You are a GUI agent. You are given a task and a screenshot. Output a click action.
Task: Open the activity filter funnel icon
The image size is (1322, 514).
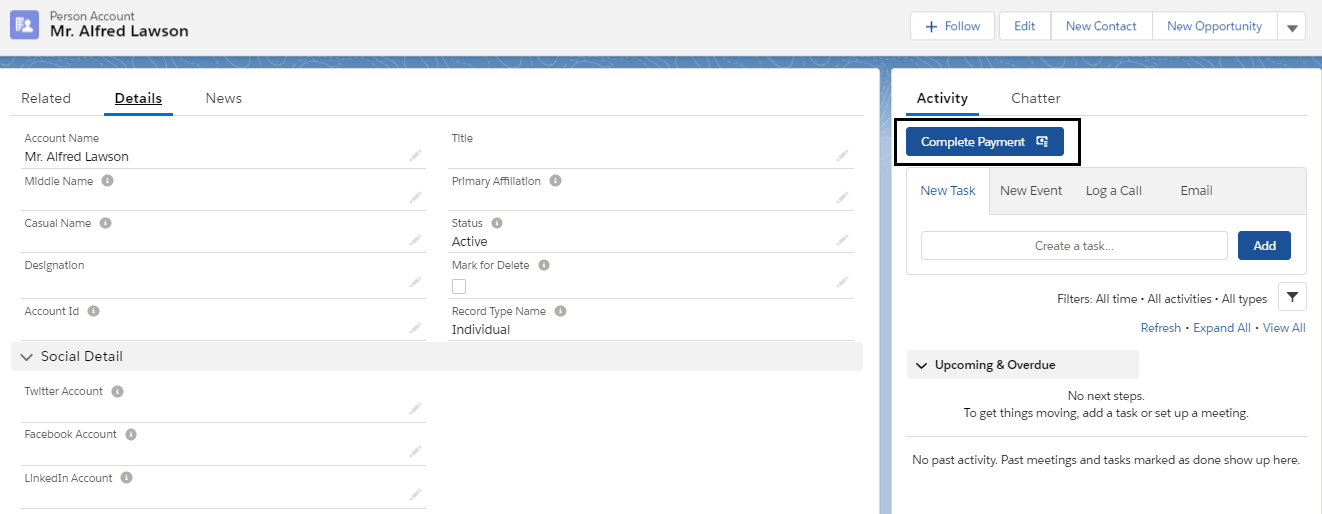point(1292,297)
